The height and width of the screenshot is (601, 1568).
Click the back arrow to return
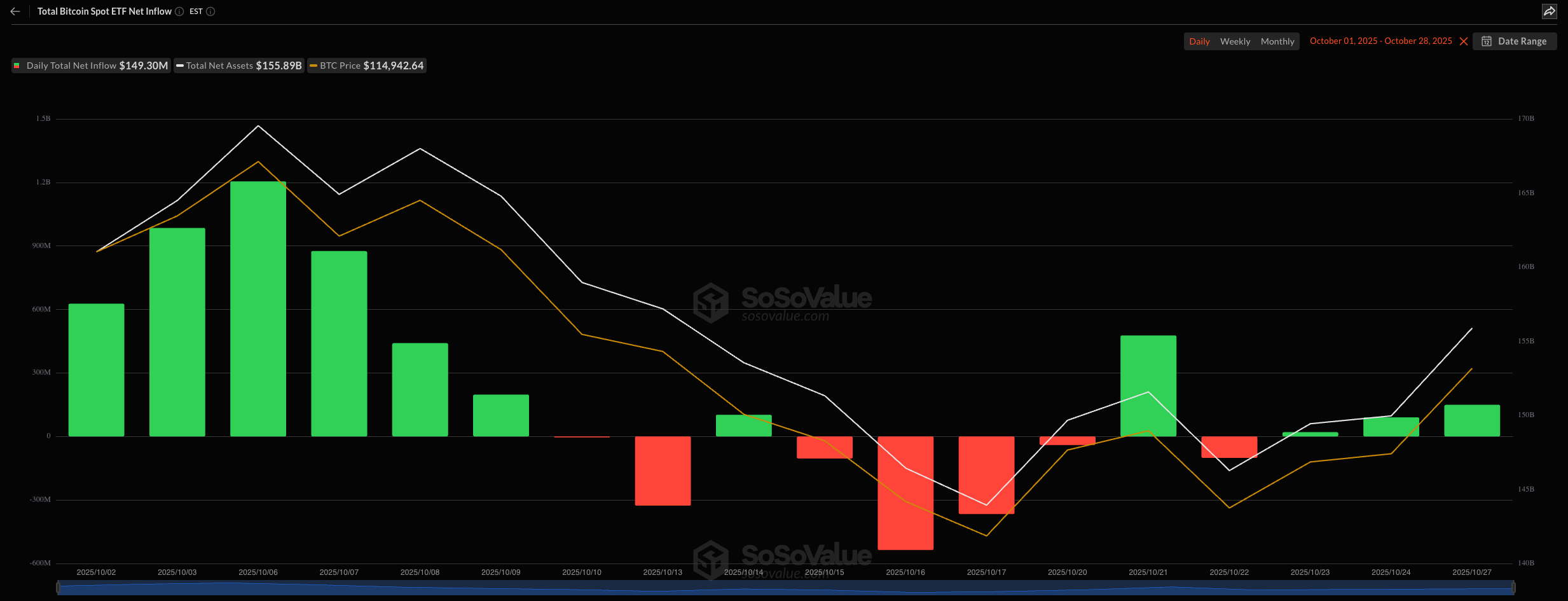click(x=14, y=11)
